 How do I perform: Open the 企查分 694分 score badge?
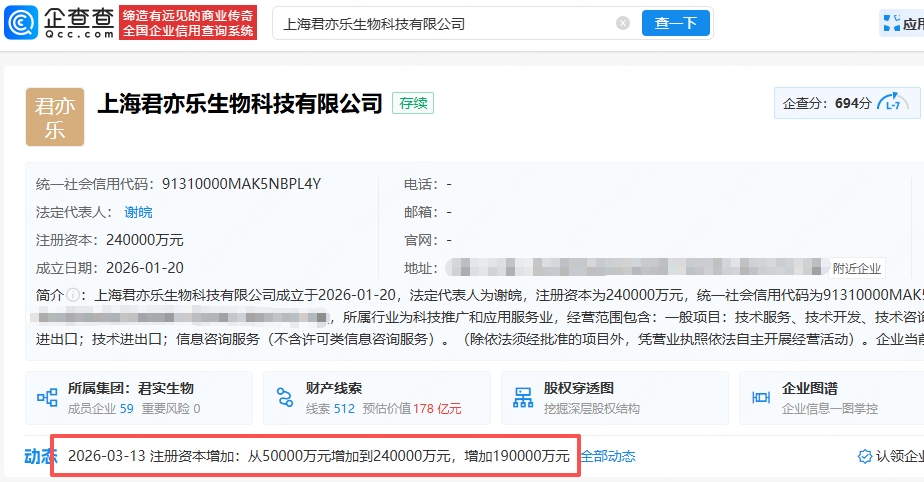pyautogui.click(x=847, y=103)
